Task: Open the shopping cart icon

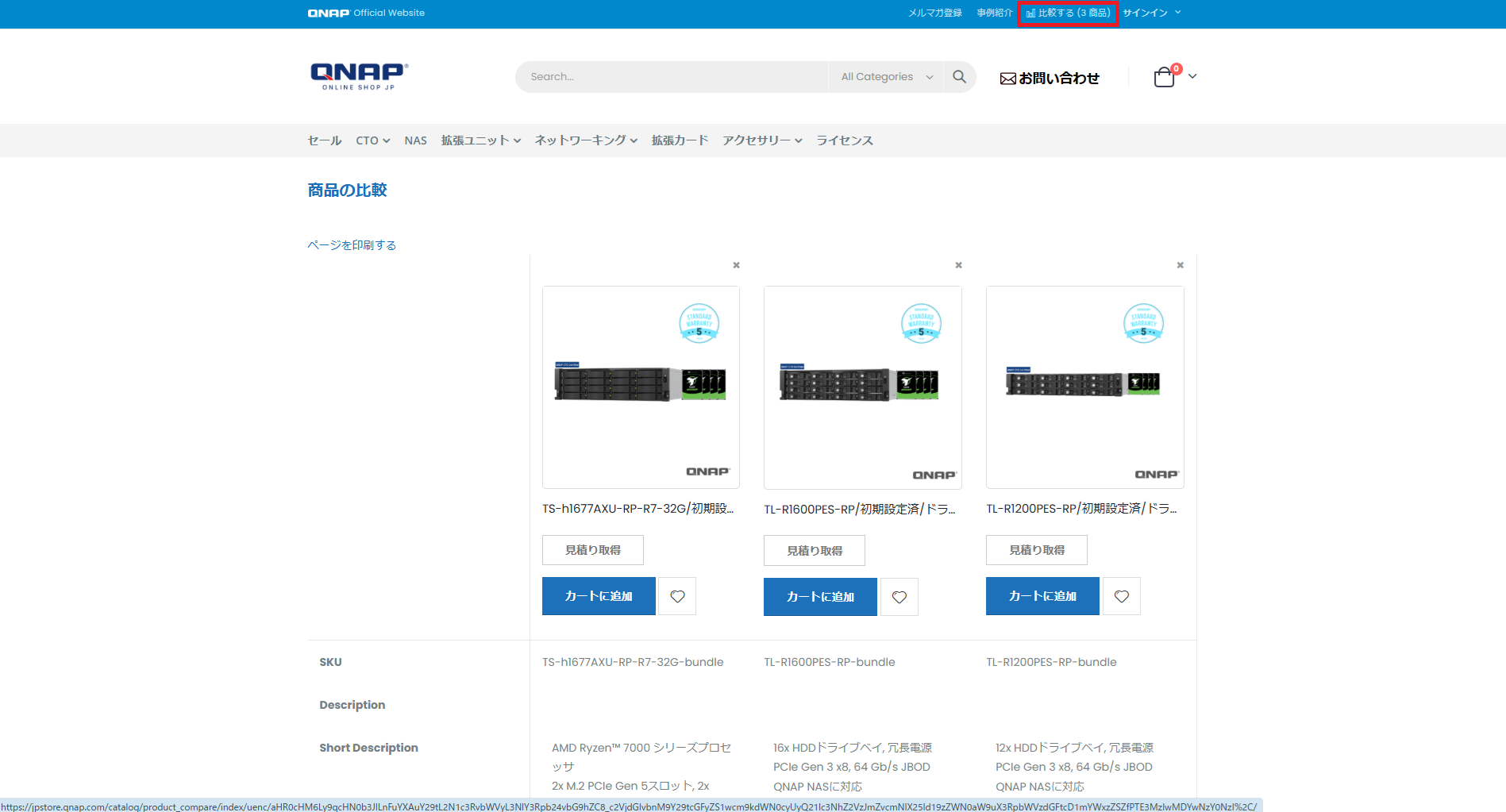Action: click(1165, 76)
